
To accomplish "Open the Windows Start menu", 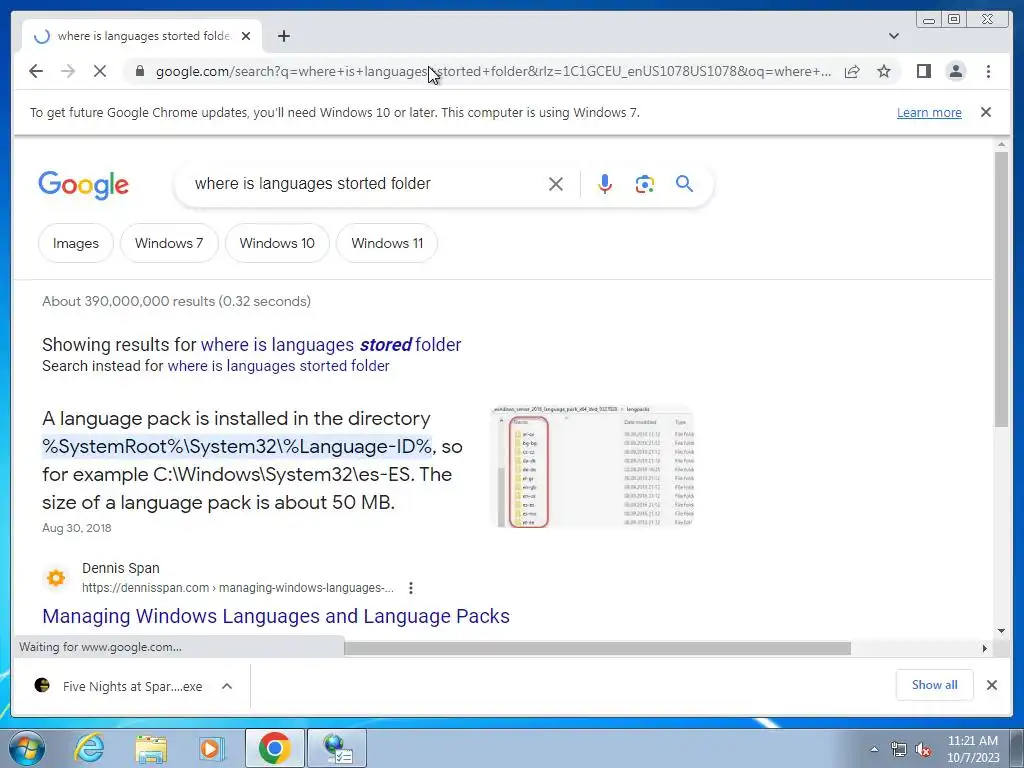I will pyautogui.click(x=27, y=748).
